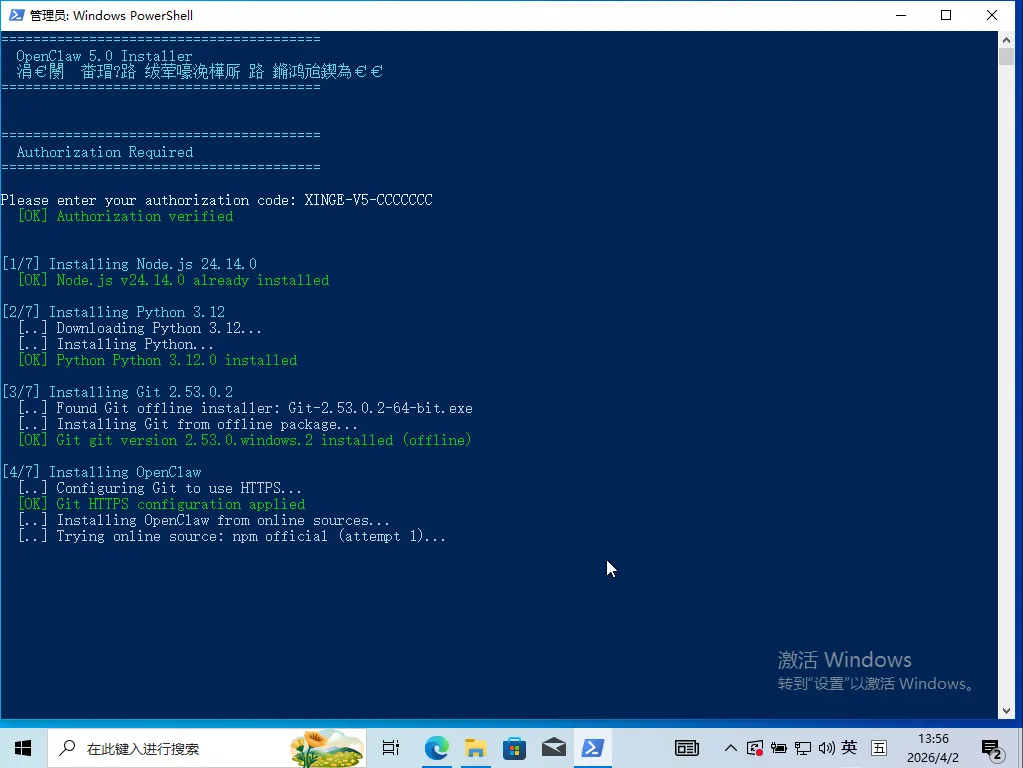Open Task View from the taskbar
Viewport: 1023px width, 768px height.
[391, 748]
